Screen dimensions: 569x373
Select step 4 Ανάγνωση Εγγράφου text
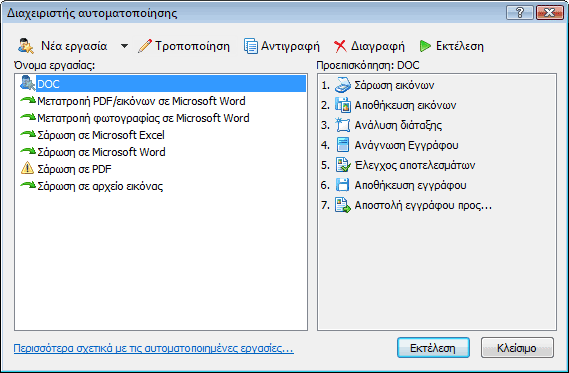point(406,145)
